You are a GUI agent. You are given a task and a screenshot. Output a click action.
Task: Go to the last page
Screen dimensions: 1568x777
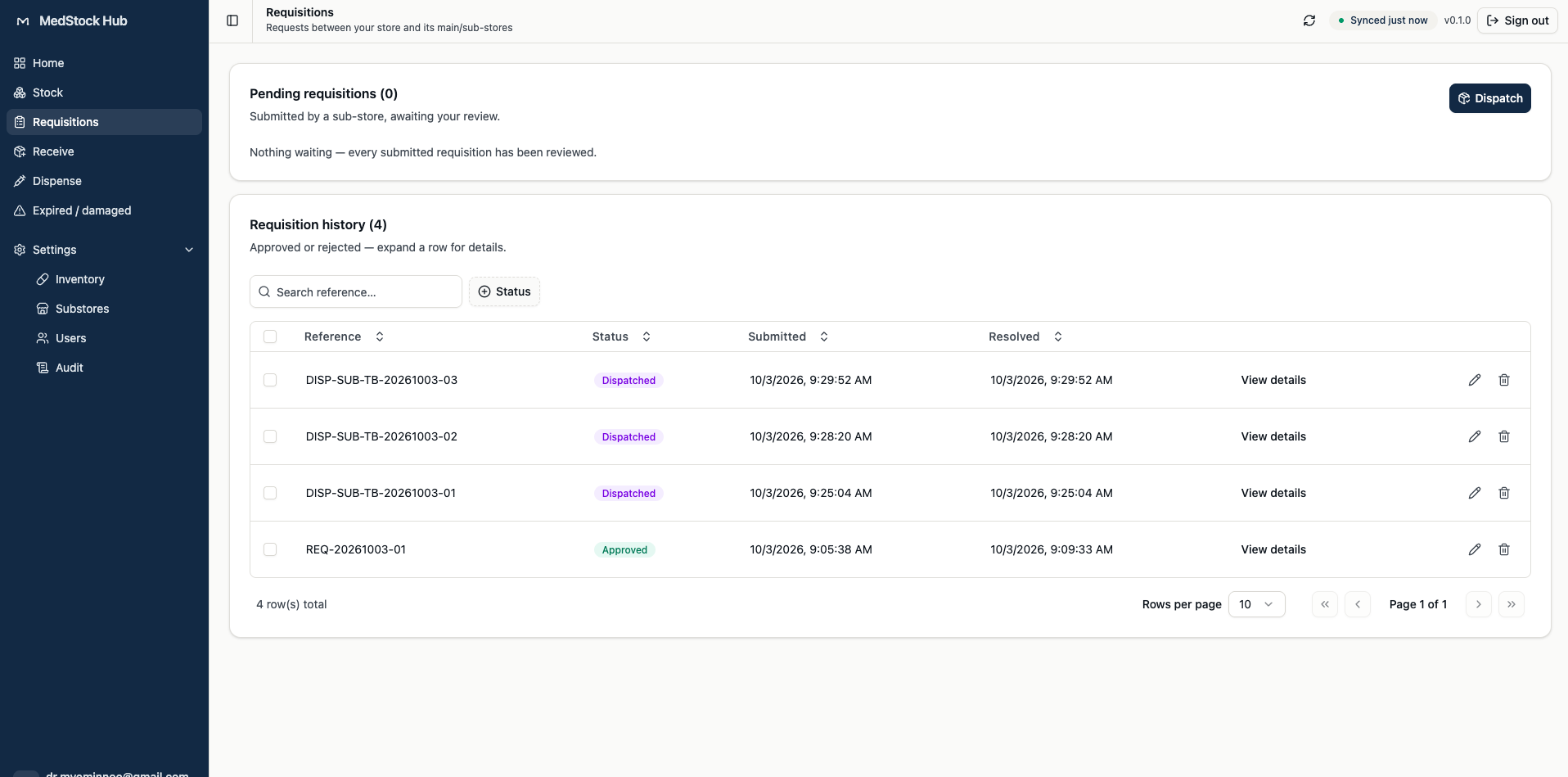click(x=1512, y=604)
